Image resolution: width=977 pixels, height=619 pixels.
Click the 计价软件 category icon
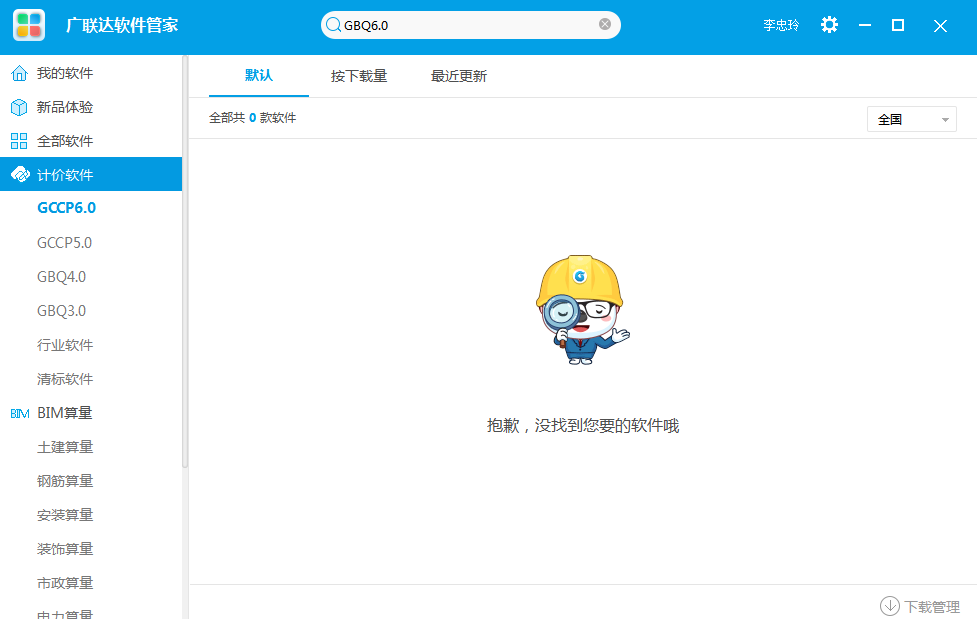[x=21, y=175]
